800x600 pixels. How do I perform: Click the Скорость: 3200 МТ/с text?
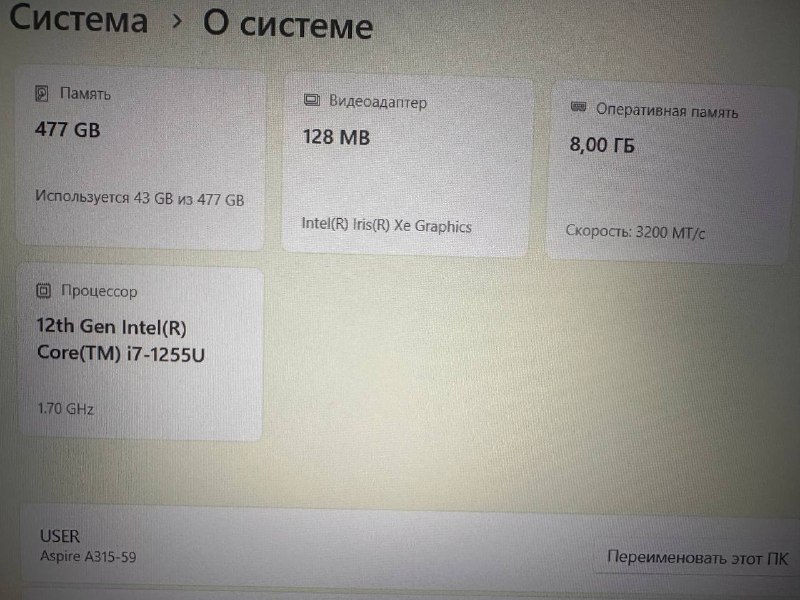[635, 232]
